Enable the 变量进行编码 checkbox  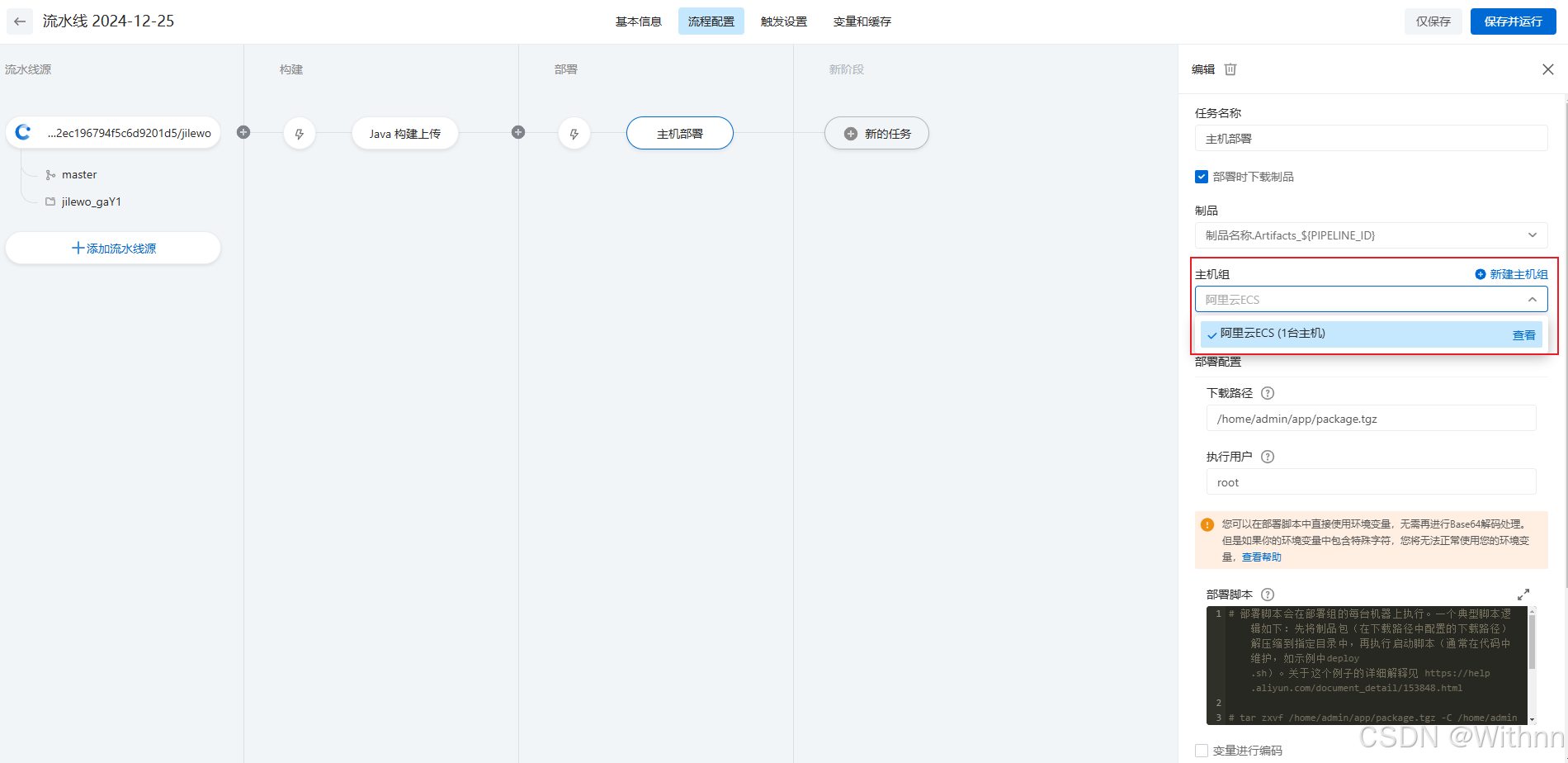point(1202,751)
